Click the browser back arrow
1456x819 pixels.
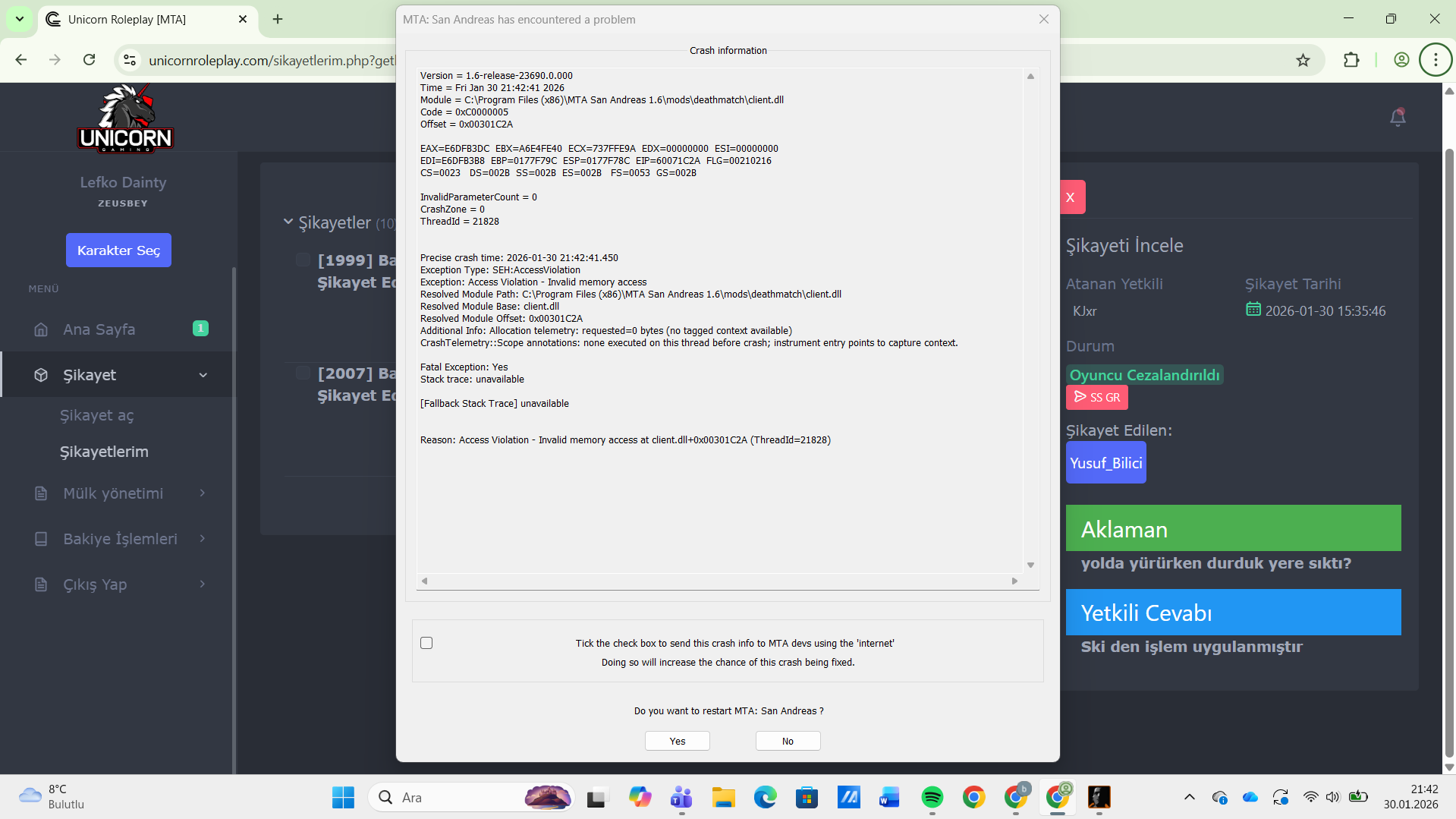click(21, 60)
